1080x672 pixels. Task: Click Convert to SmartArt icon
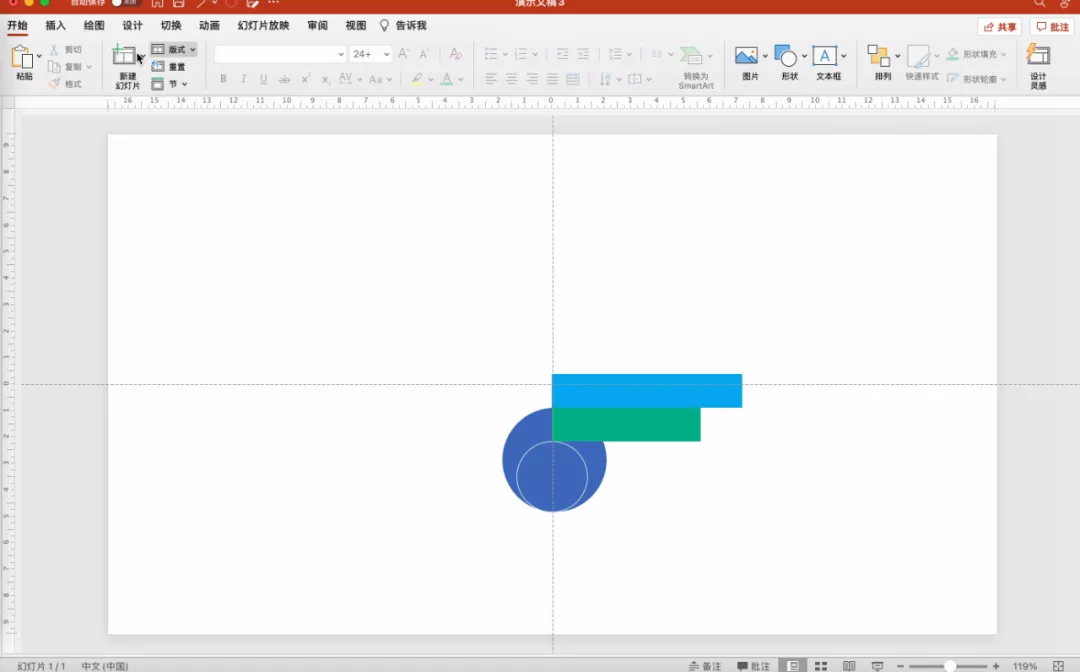click(691, 55)
